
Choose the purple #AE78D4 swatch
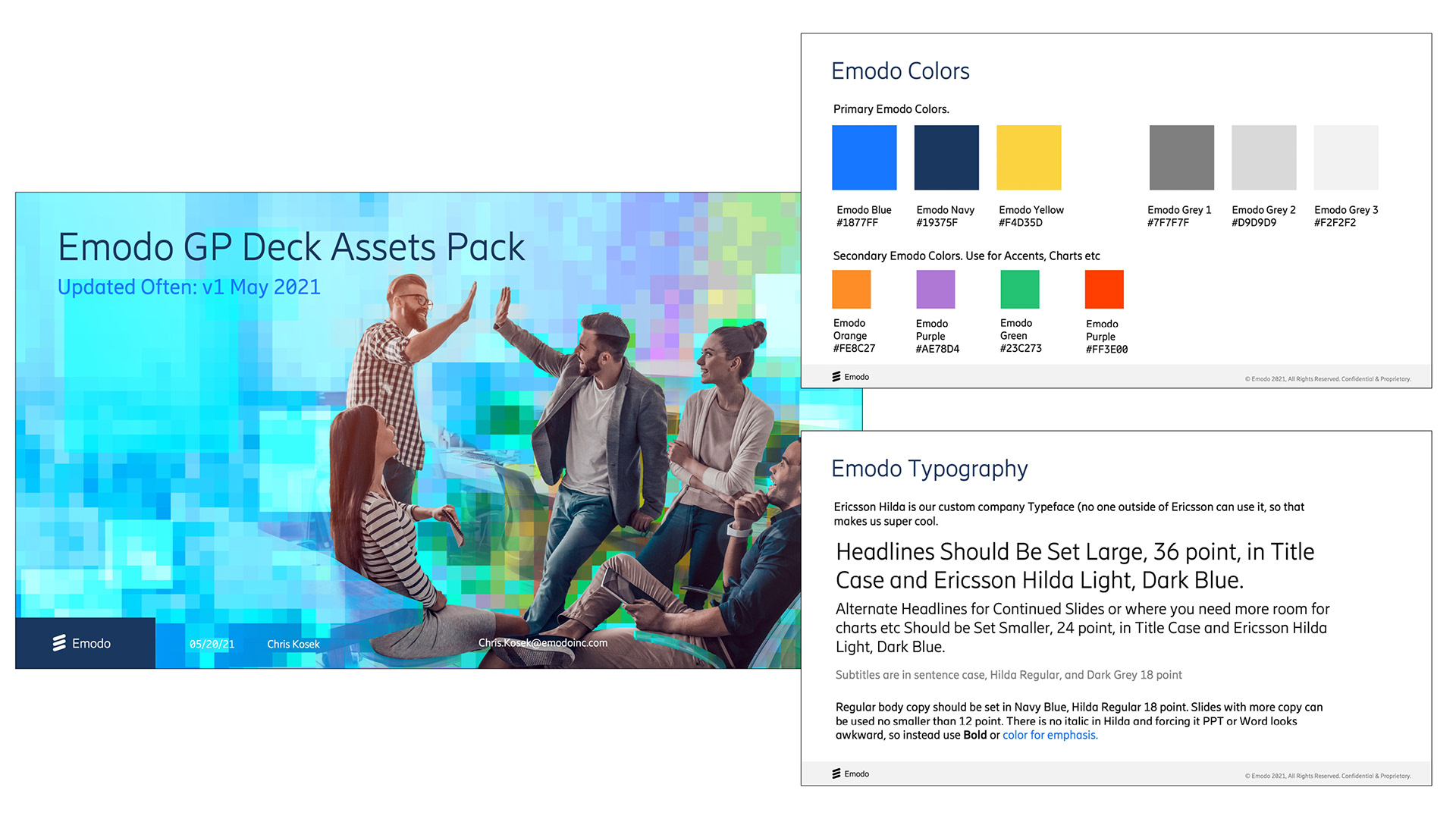pyautogui.click(x=935, y=289)
